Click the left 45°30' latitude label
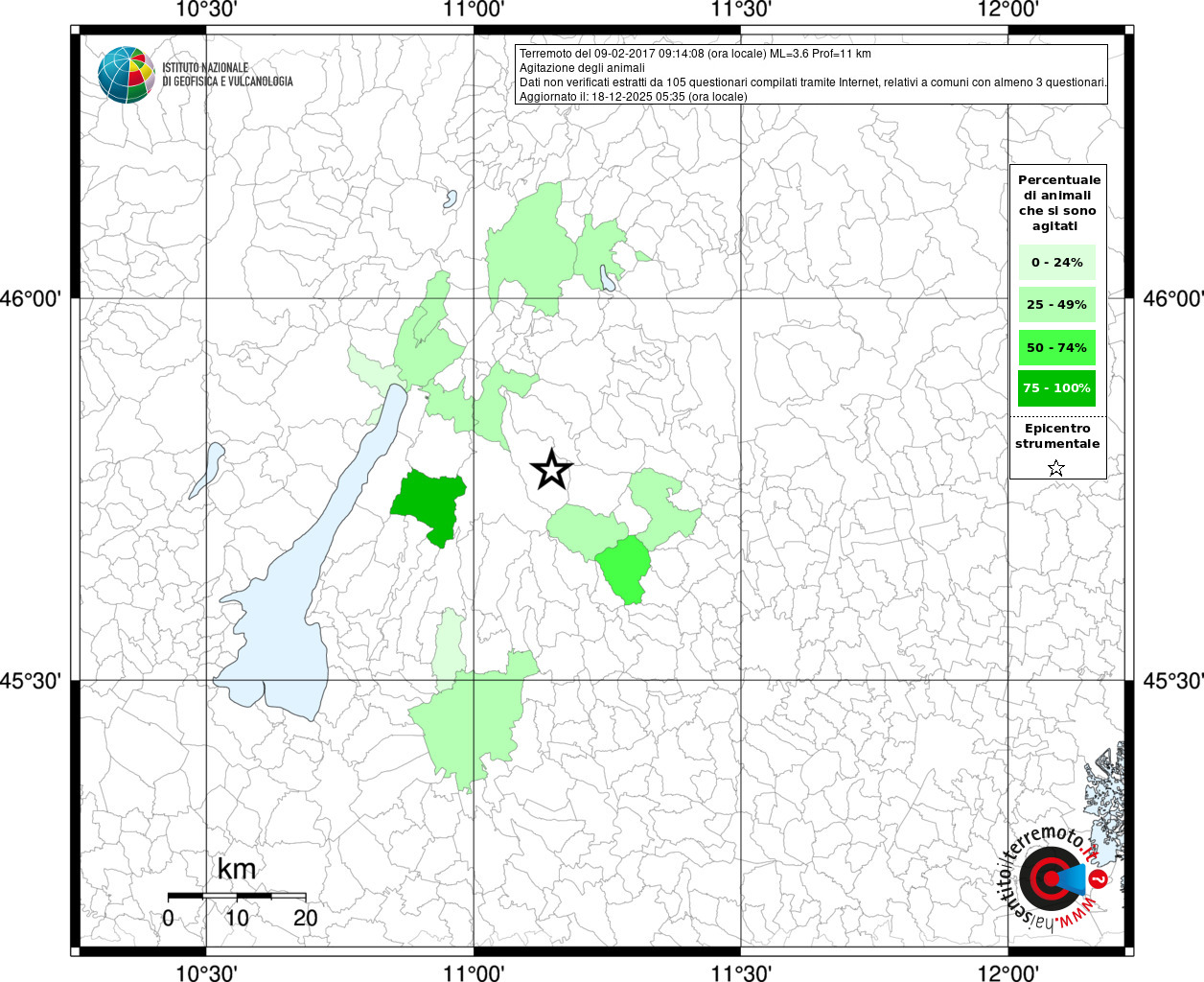Screen dimensions: 1204x982 point(31,681)
